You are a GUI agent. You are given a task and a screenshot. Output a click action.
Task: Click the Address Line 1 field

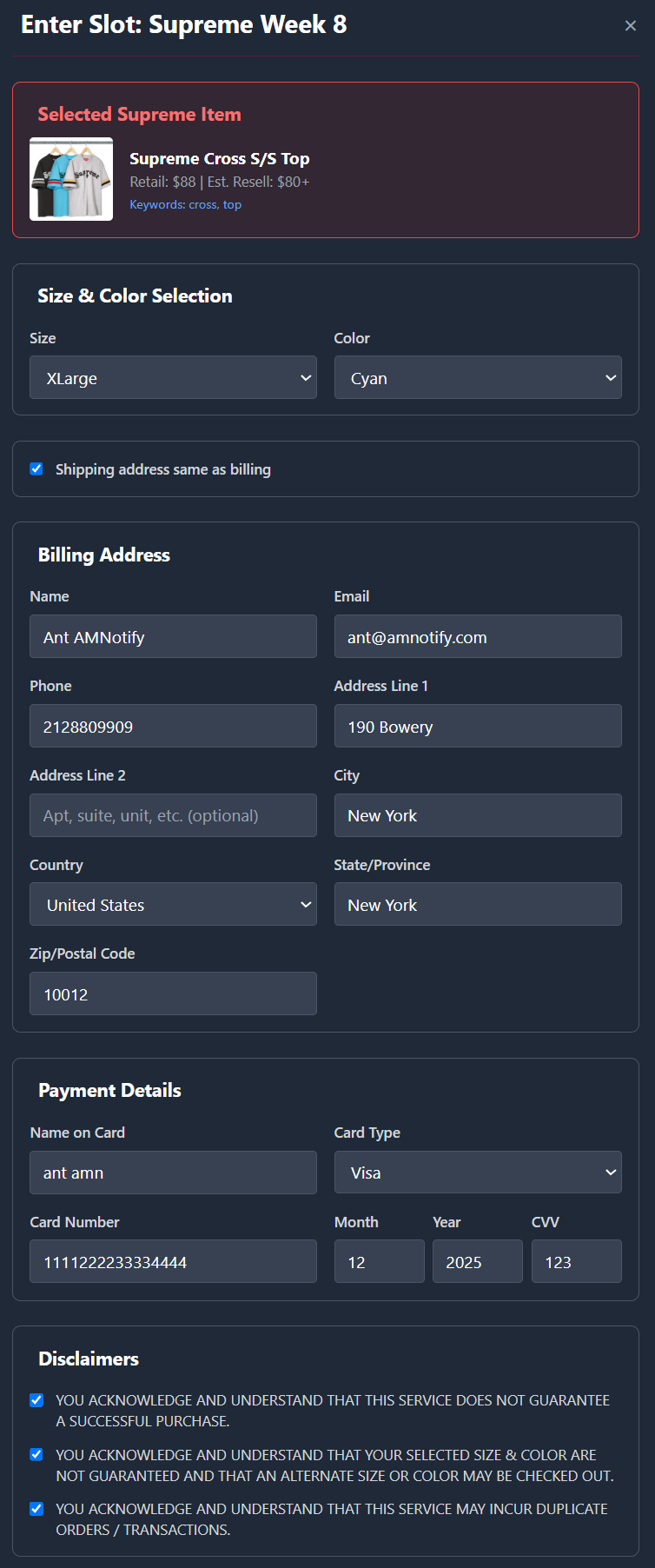pos(478,727)
